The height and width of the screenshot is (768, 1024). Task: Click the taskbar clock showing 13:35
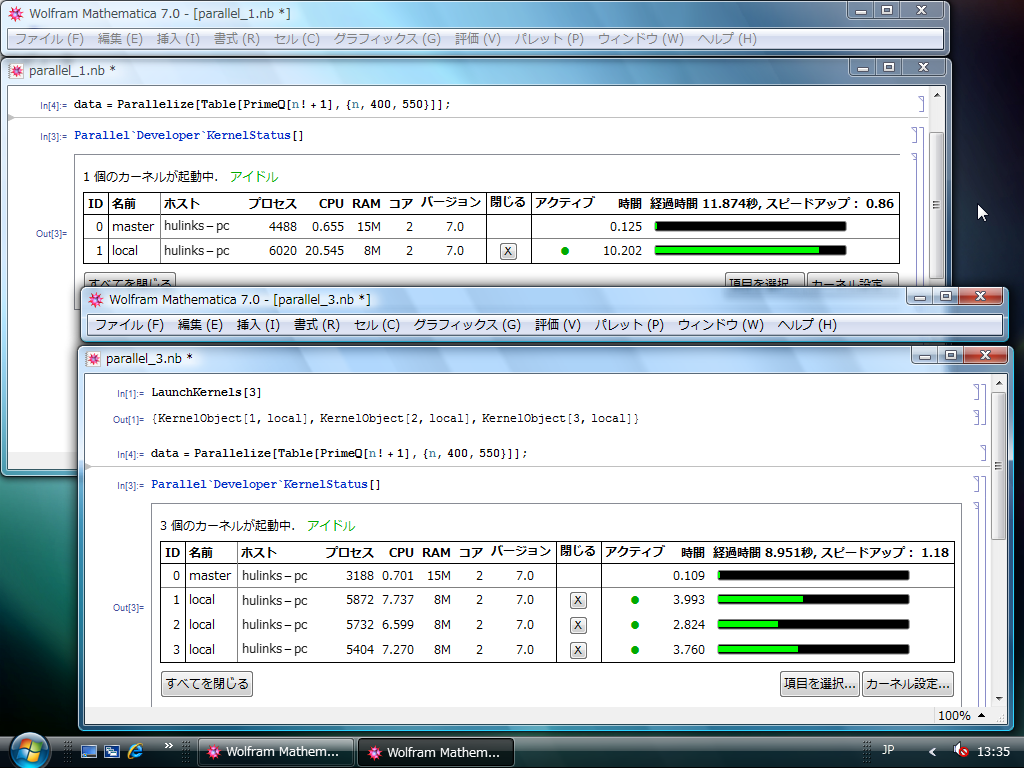tap(993, 752)
